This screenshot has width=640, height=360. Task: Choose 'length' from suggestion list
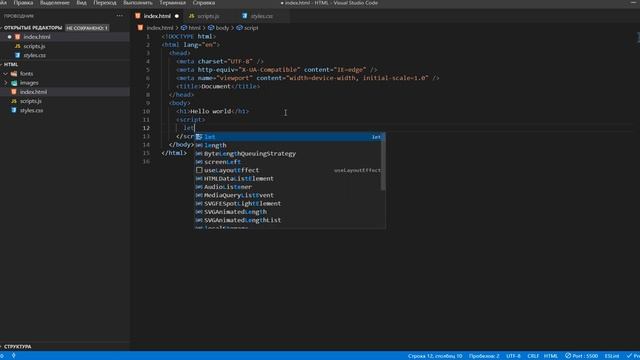289,145
